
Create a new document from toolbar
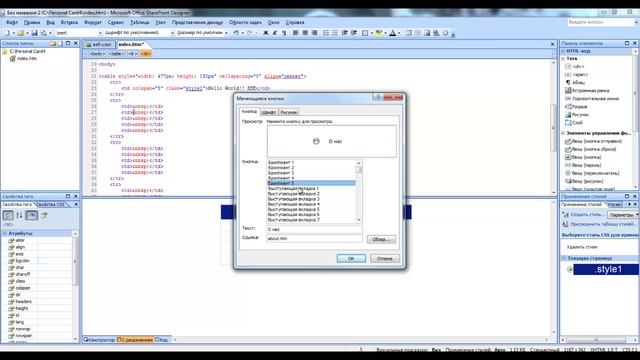[x=7, y=33]
